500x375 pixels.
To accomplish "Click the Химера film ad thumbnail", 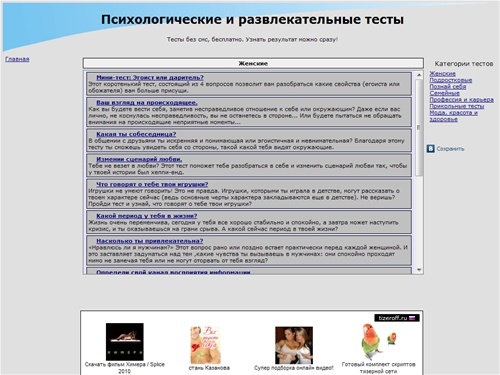I will pos(125,342).
